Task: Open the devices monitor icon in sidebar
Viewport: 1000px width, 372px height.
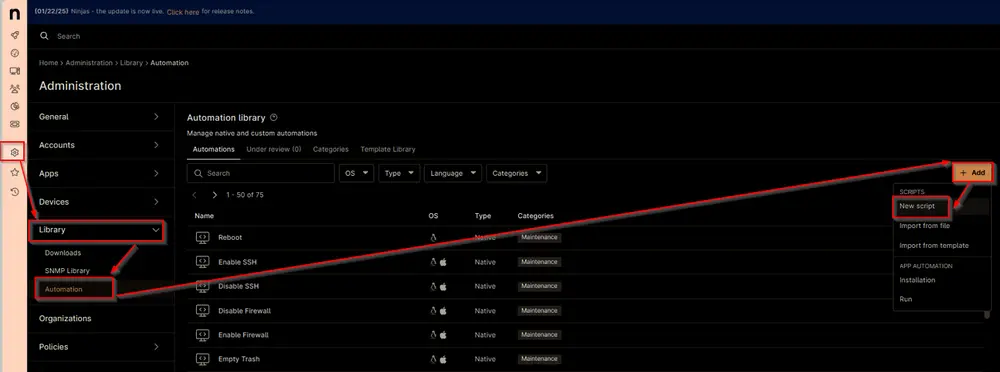Action: (x=15, y=71)
